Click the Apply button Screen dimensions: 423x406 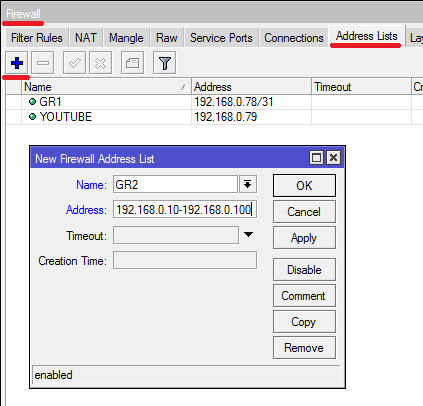tap(304, 238)
